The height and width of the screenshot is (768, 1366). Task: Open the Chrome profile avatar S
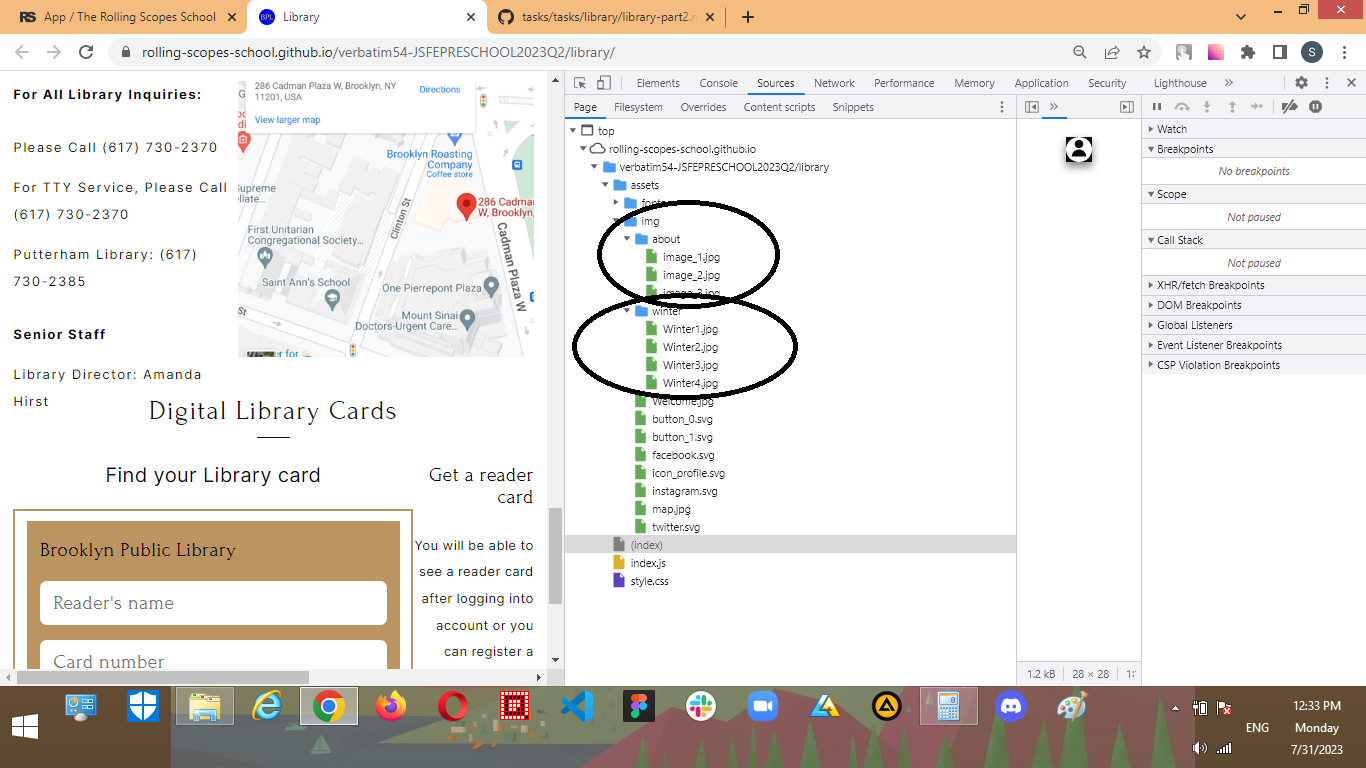(1312, 52)
